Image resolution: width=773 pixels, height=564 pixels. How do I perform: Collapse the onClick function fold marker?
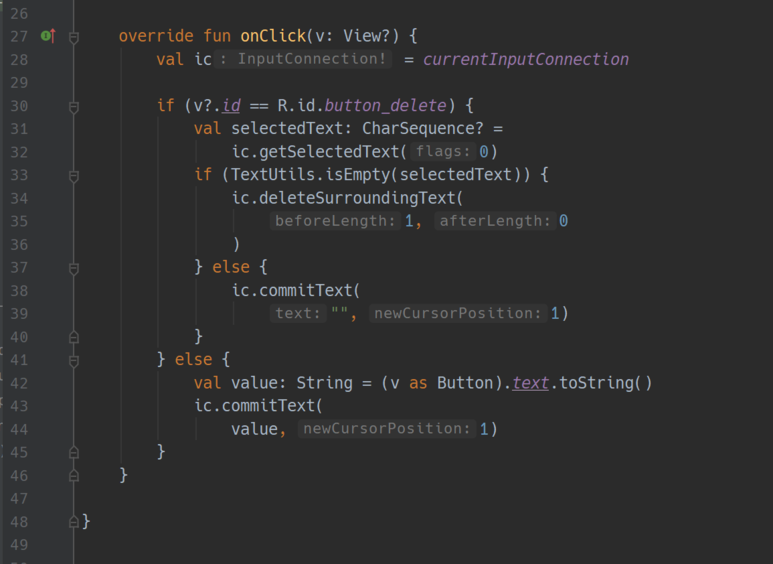tap(74, 37)
